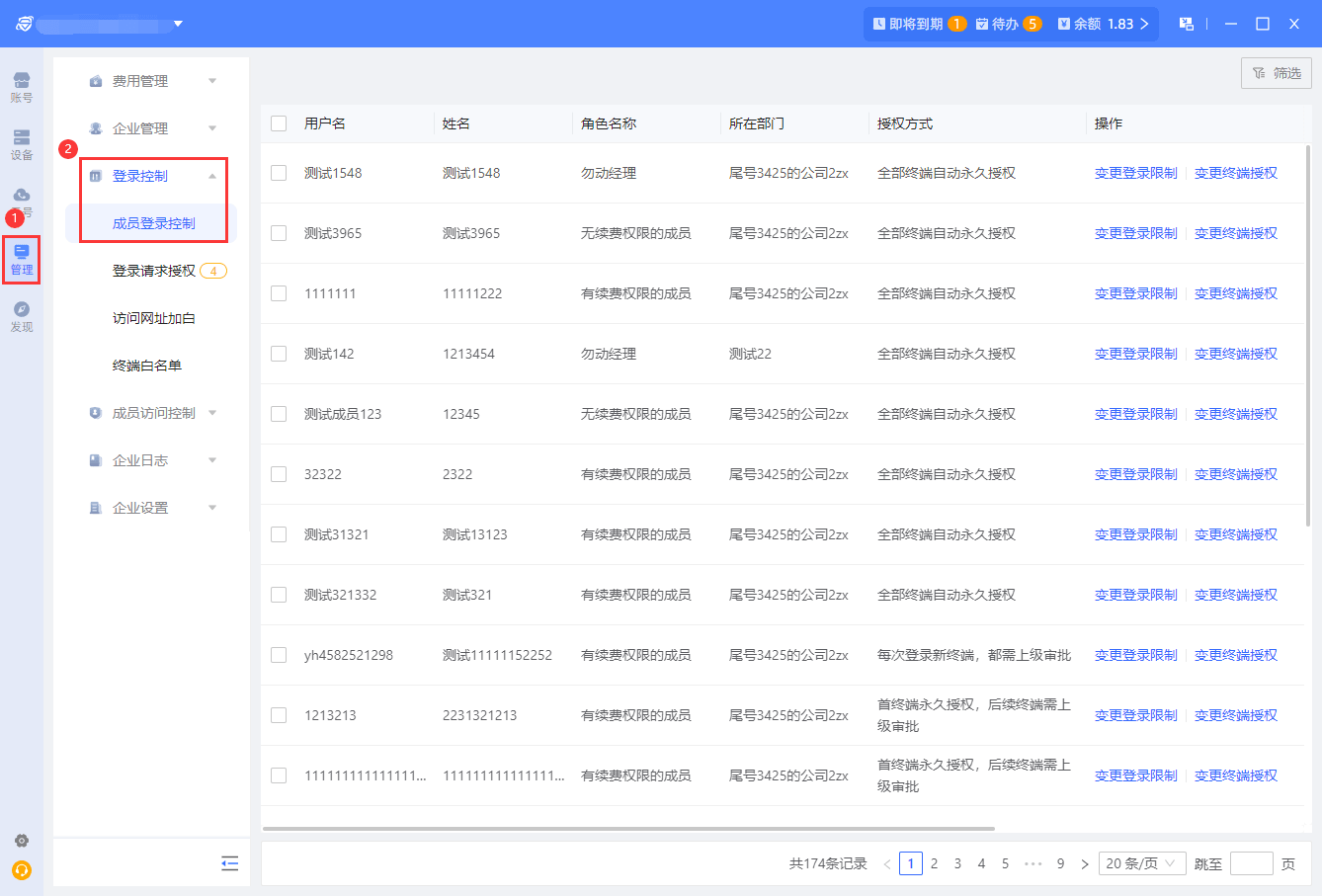
Task: Click 变更终端授权 for user 测试3965
Action: [1235, 233]
